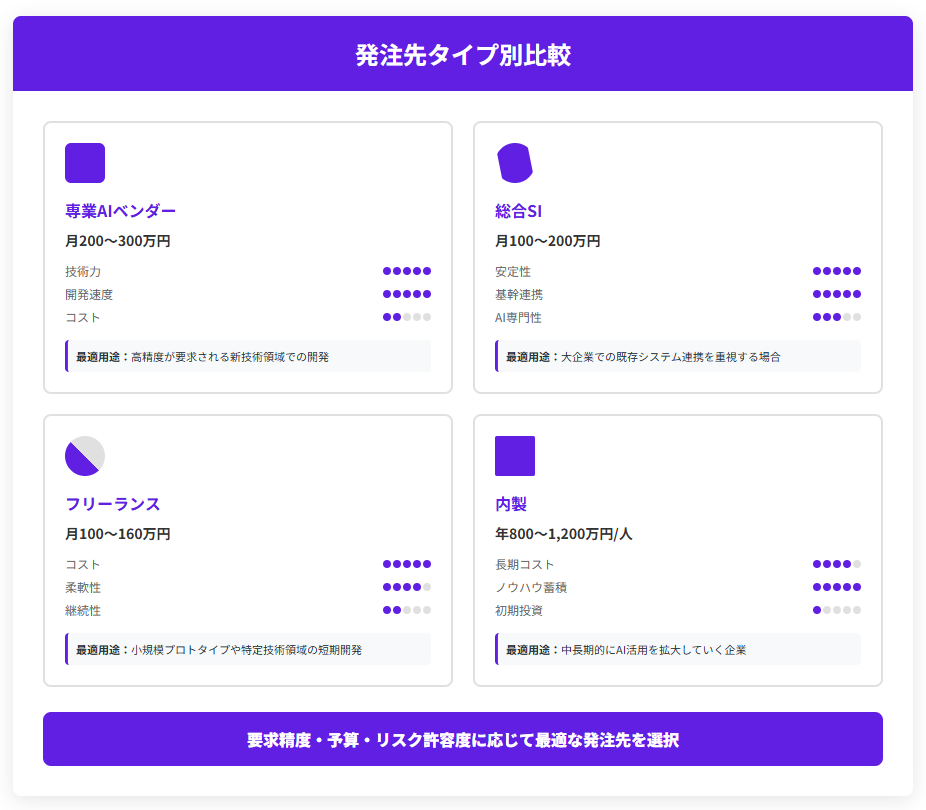Click the 技術力 dot rating in 専業AIベンダー card

point(406,271)
